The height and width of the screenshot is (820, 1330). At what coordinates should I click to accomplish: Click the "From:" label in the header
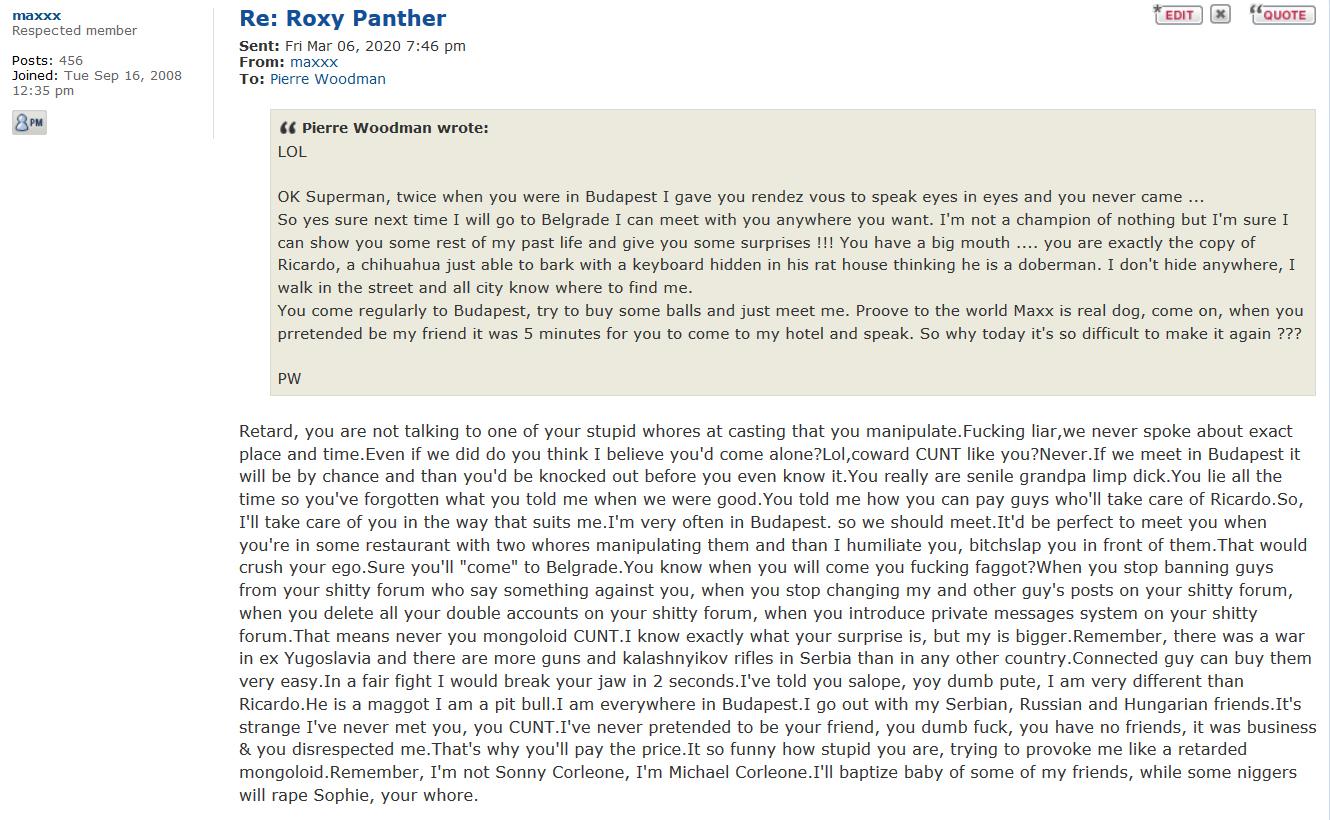[262, 62]
